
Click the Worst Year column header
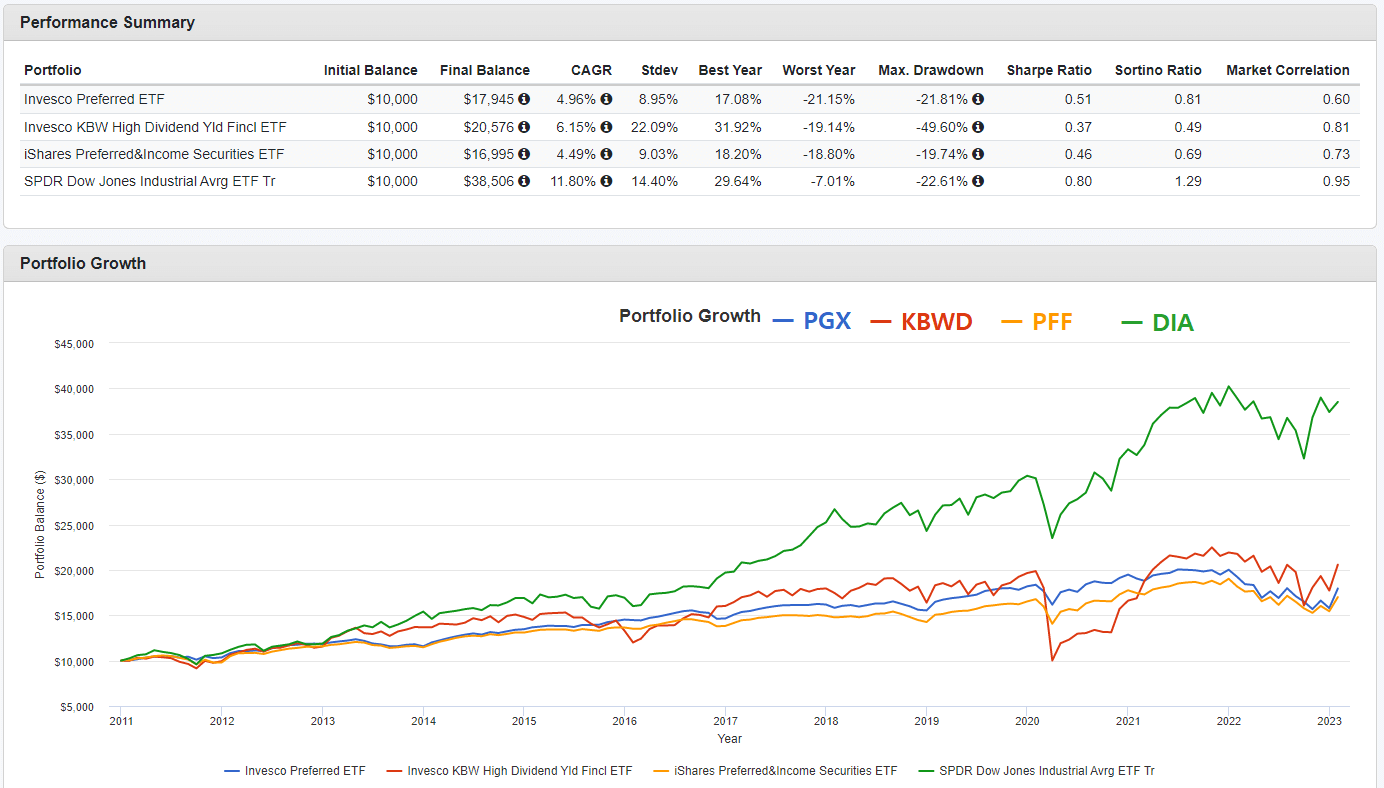click(x=819, y=70)
